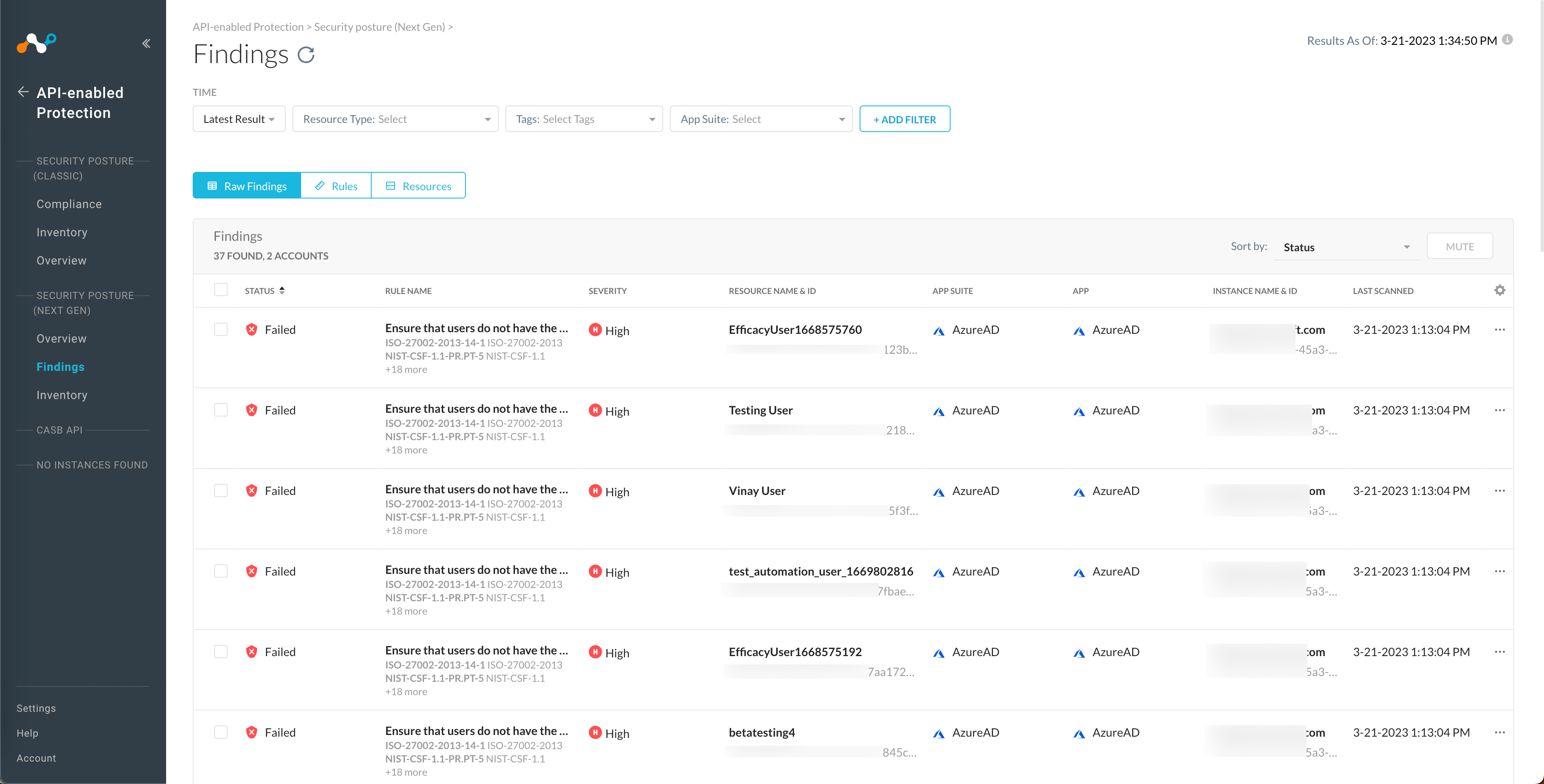Open the Tags filter dropdown

[584, 119]
